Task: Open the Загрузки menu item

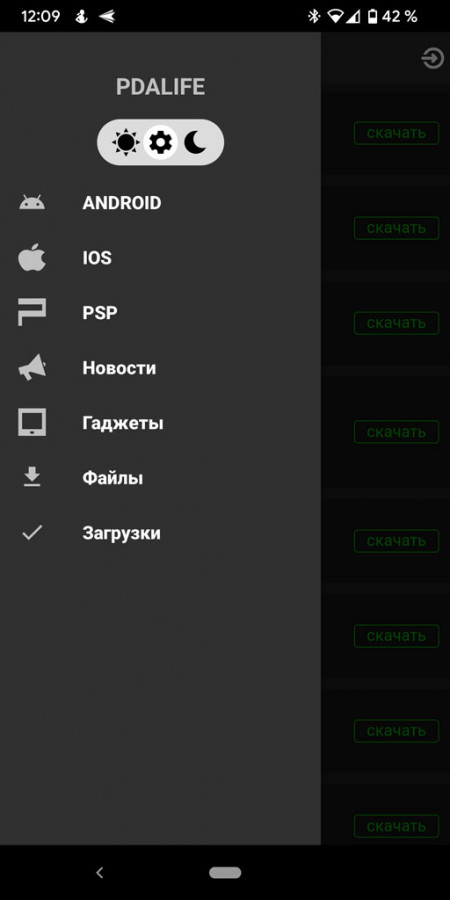Action: (x=122, y=533)
